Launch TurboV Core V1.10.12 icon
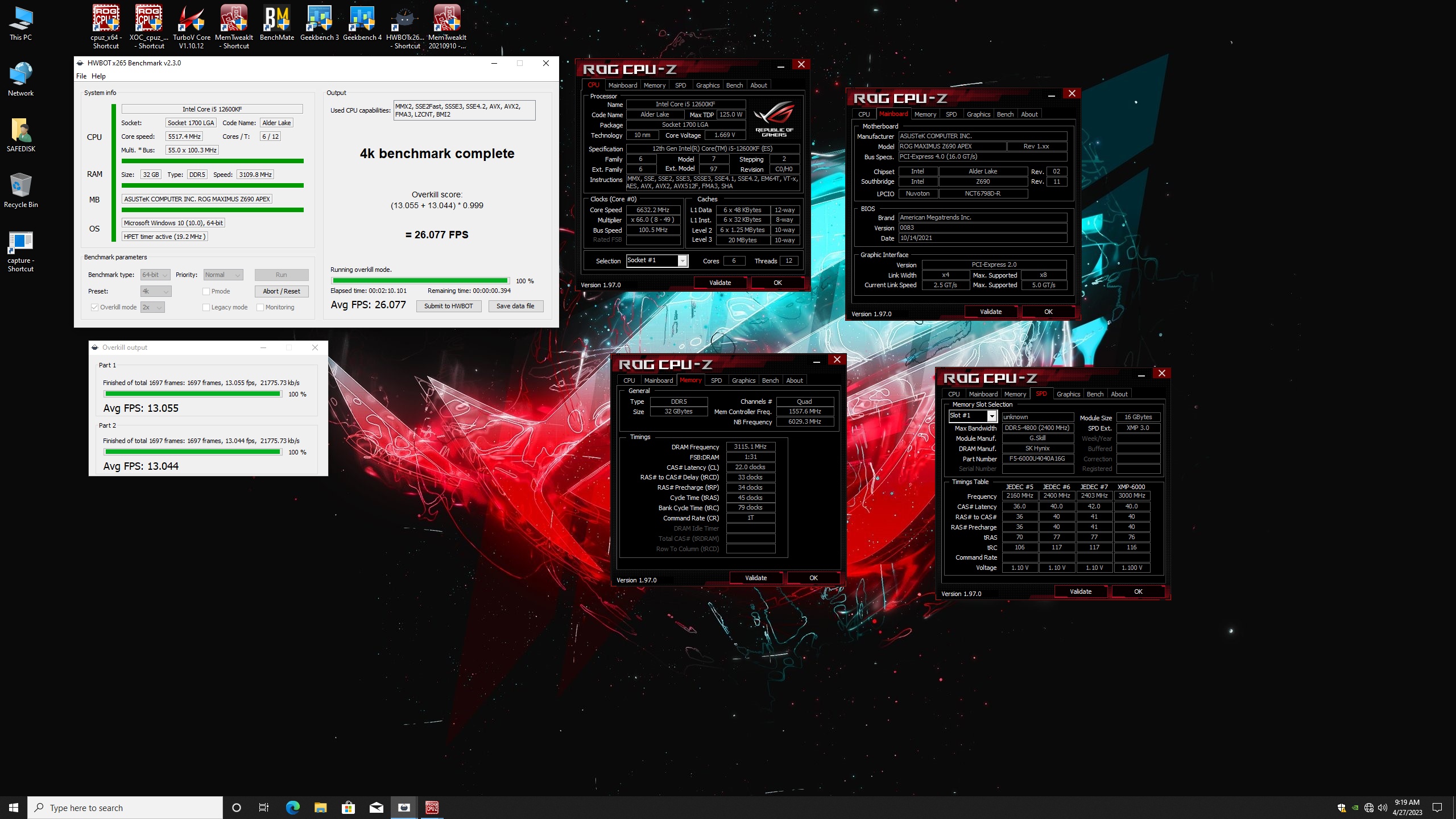The image size is (1456, 819). tap(192, 26)
